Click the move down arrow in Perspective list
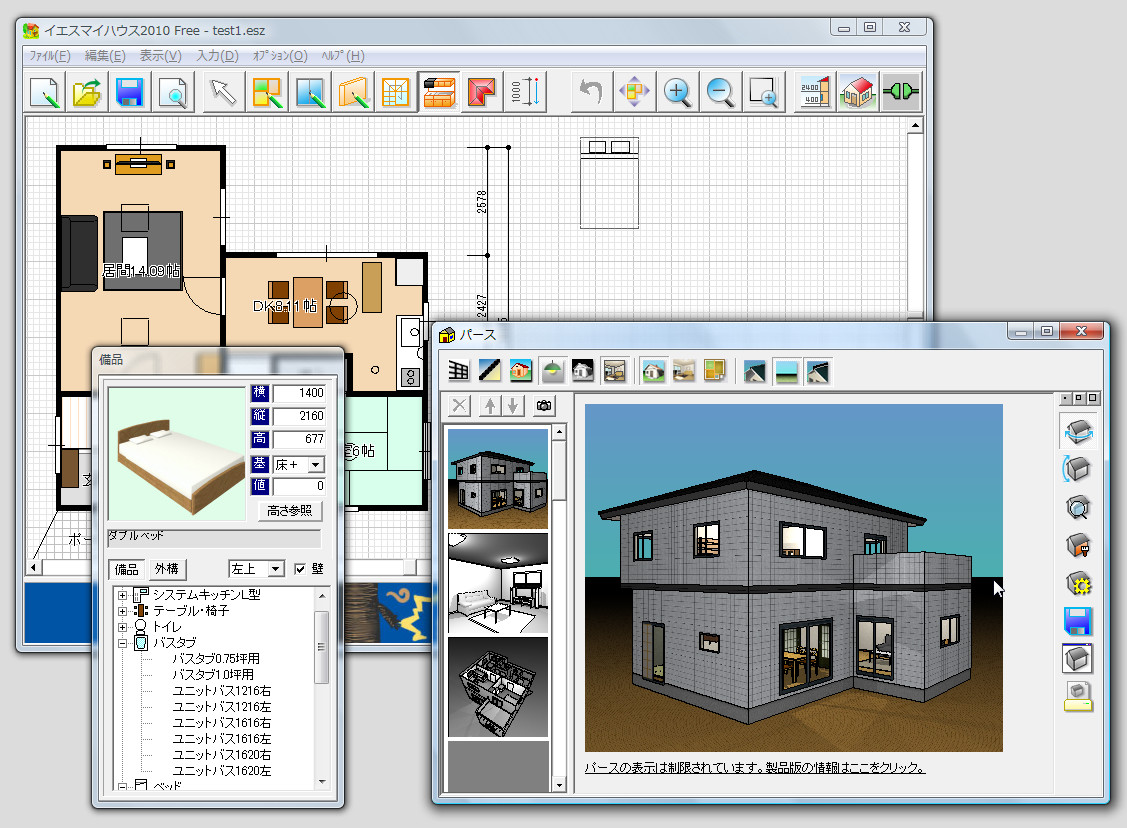The width and height of the screenshot is (1127, 828). pos(512,406)
